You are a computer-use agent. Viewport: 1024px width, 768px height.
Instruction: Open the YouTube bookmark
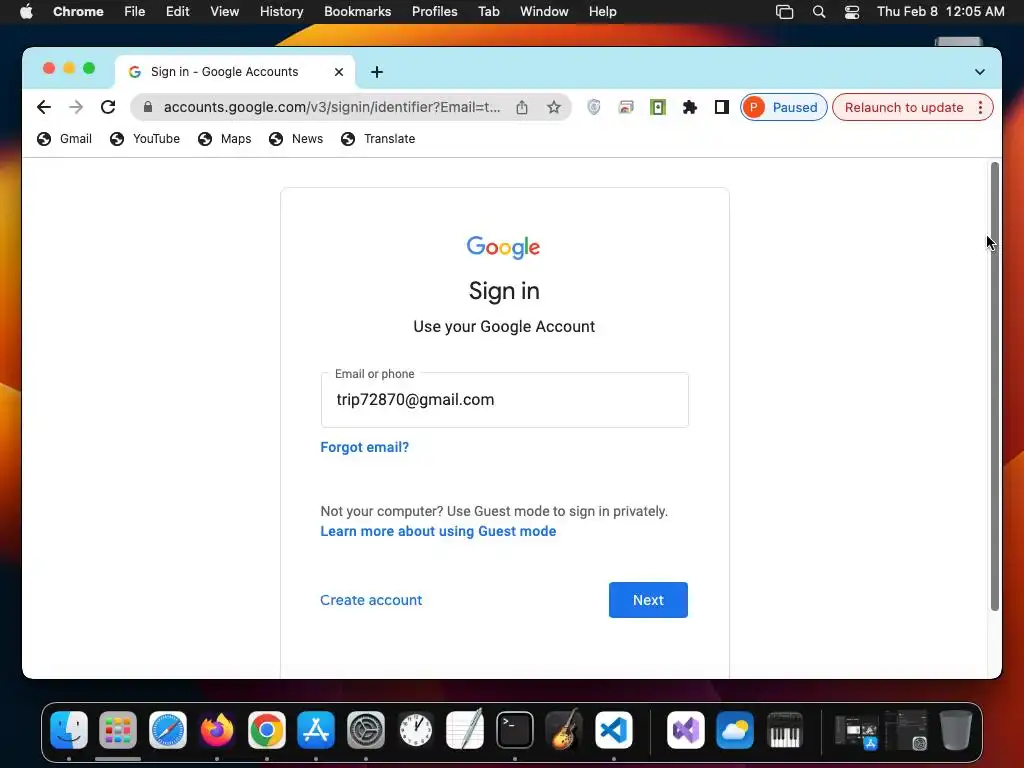(145, 138)
